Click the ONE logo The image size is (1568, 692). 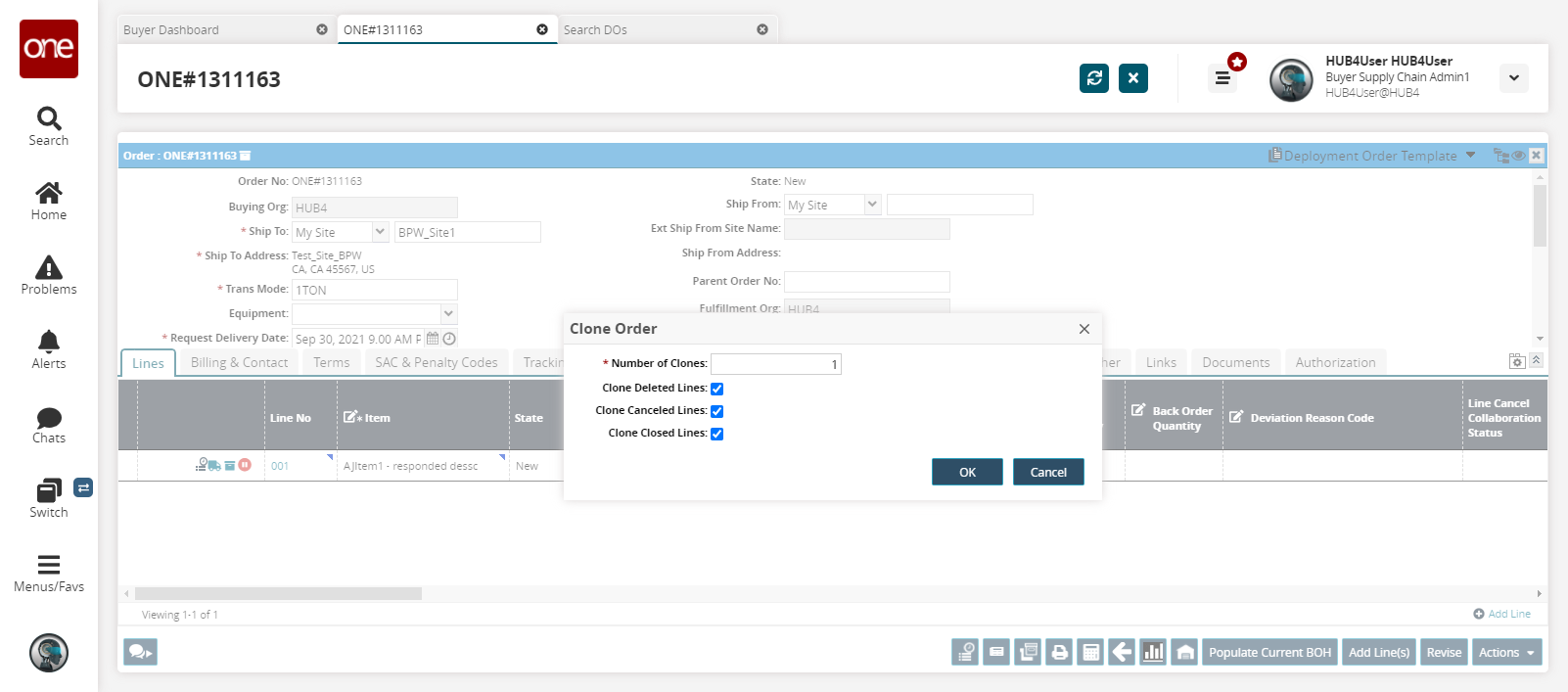coord(49,49)
